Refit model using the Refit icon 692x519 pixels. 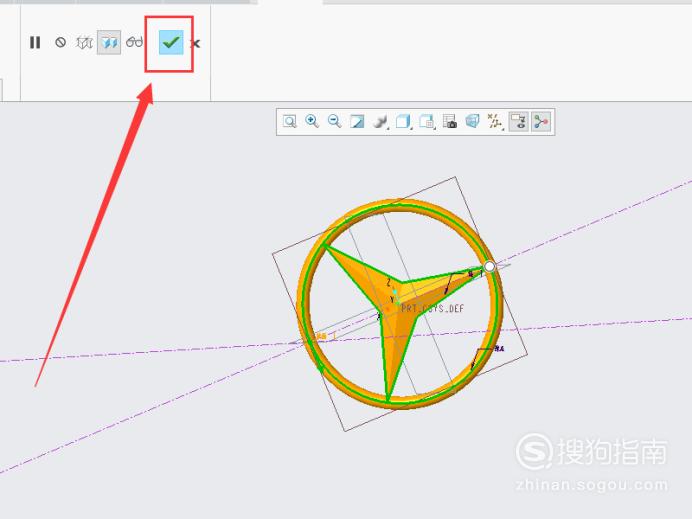pyautogui.click(x=290, y=121)
